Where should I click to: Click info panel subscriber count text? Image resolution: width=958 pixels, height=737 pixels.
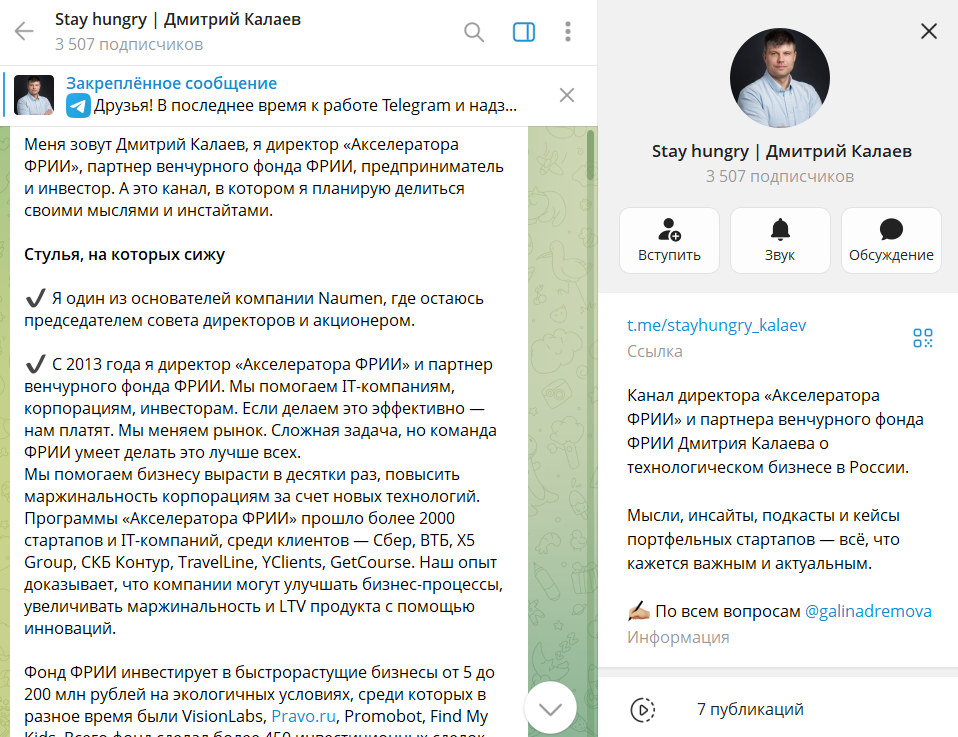[x=780, y=177]
